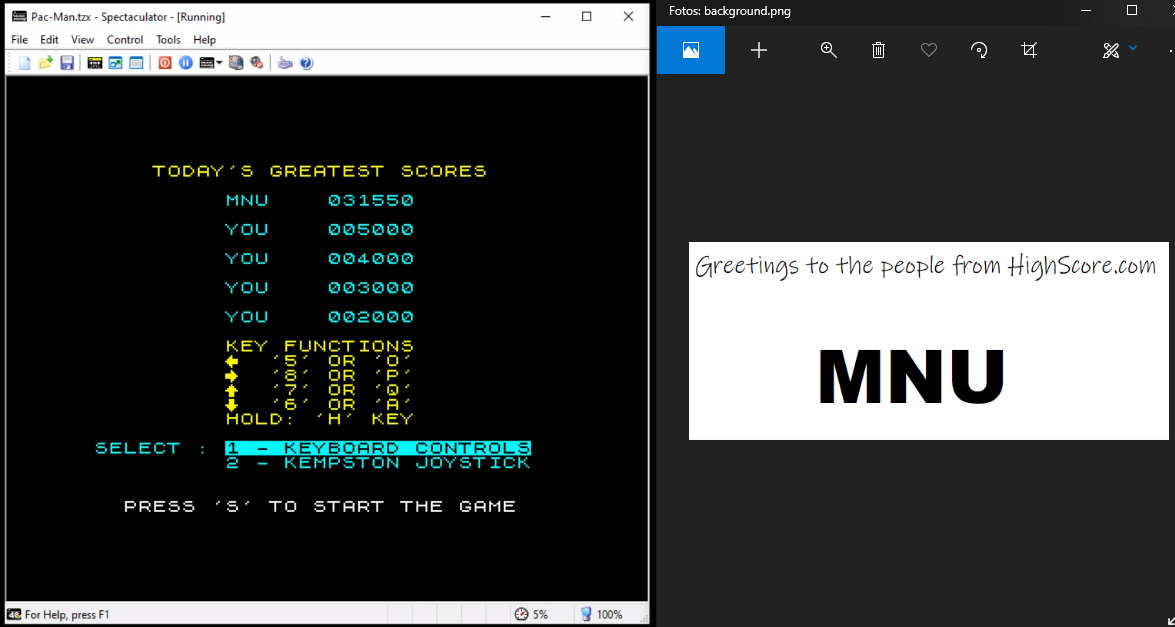Select '1 - KEYBOARD CONTROLS' option in the game
Image resolution: width=1175 pixels, height=627 pixels.
point(378,448)
